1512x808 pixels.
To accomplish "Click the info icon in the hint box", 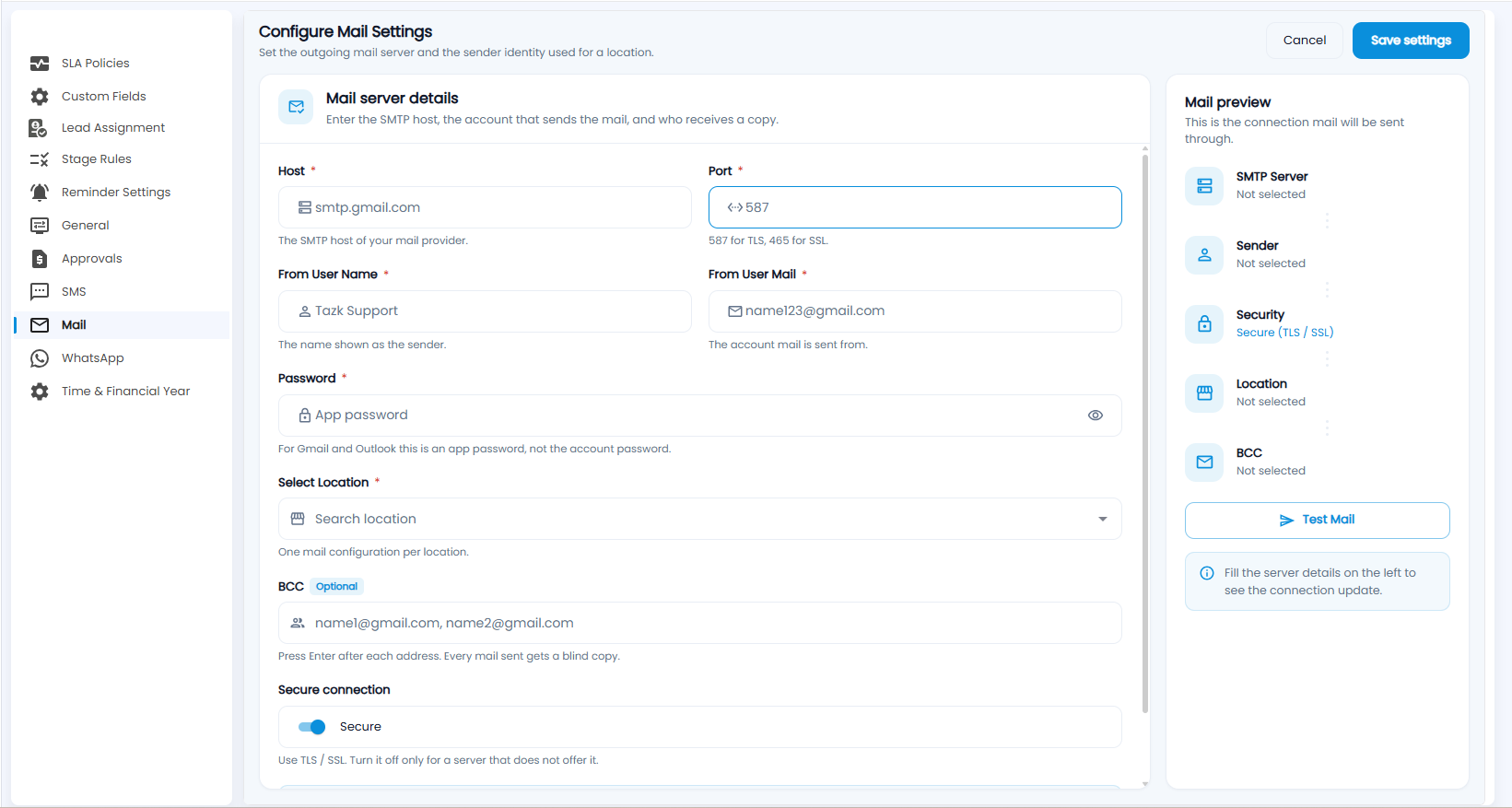I will click(x=1207, y=573).
